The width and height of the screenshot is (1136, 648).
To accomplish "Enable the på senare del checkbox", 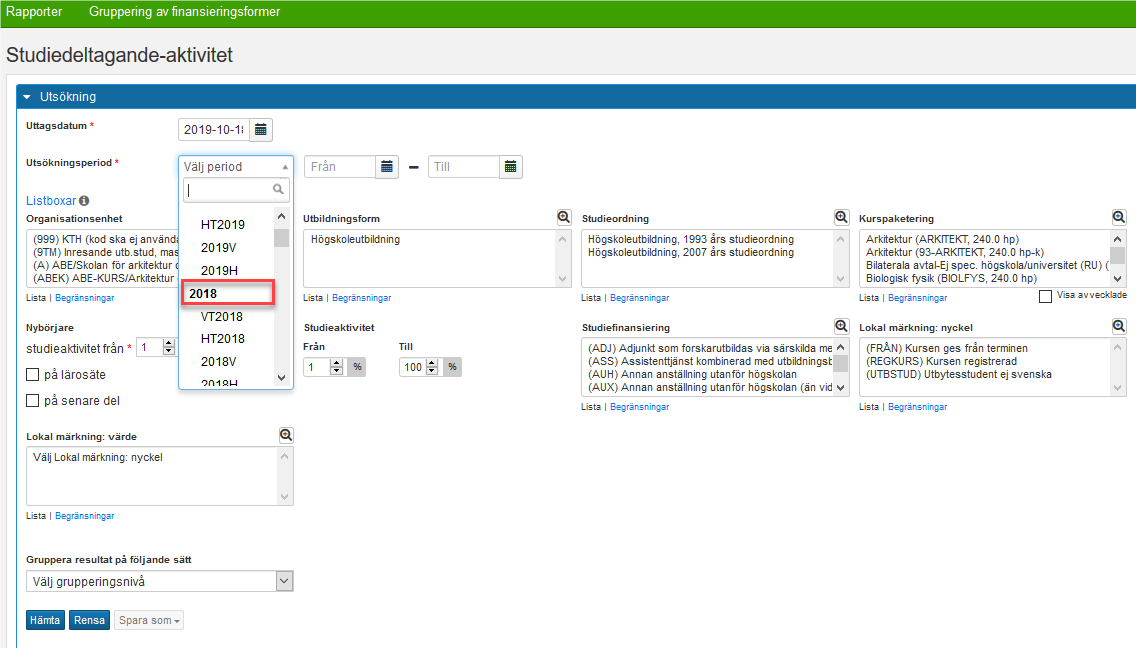I will click(x=33, y=401).
